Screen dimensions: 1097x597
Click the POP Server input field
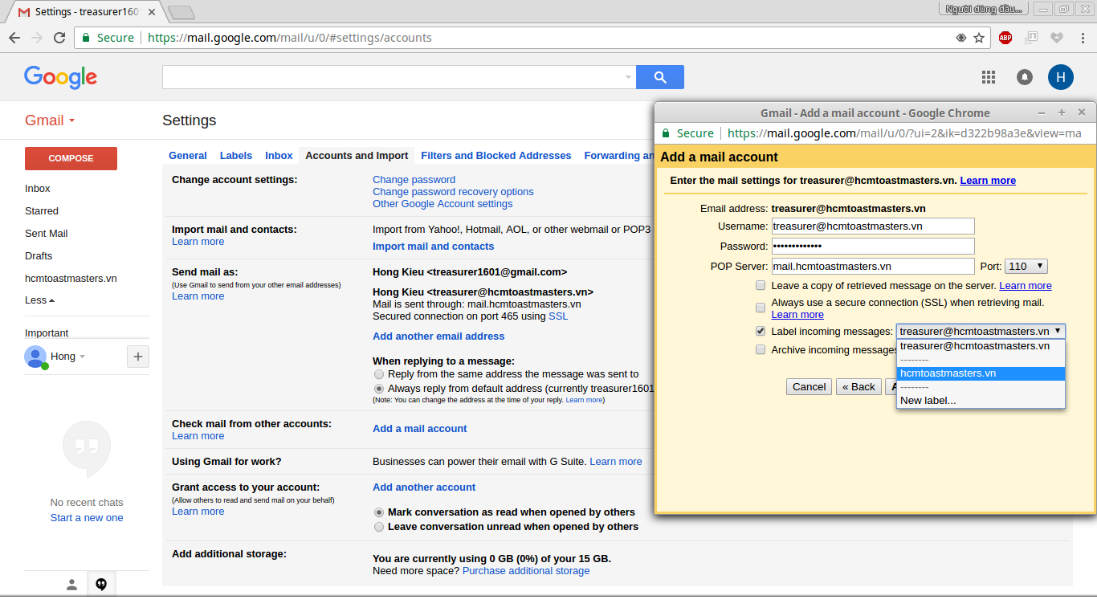[872, 266]
